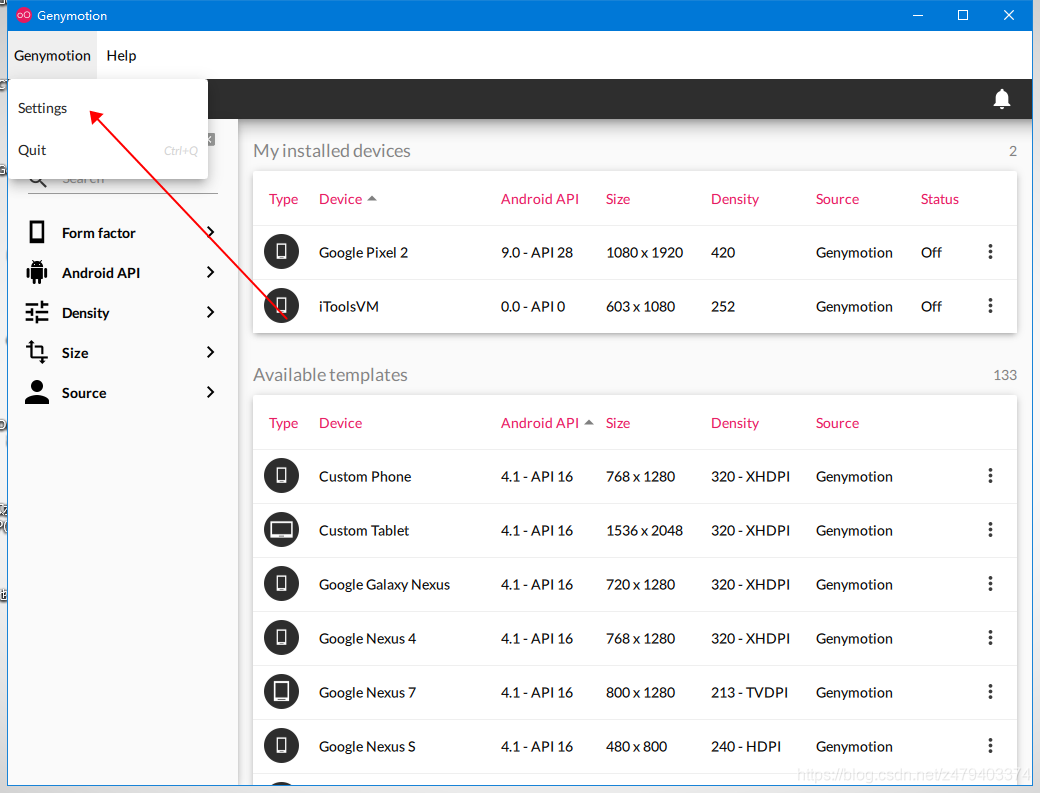Sort installed devices by Device column
1040x793 pixels.
[x=340, y=199]
